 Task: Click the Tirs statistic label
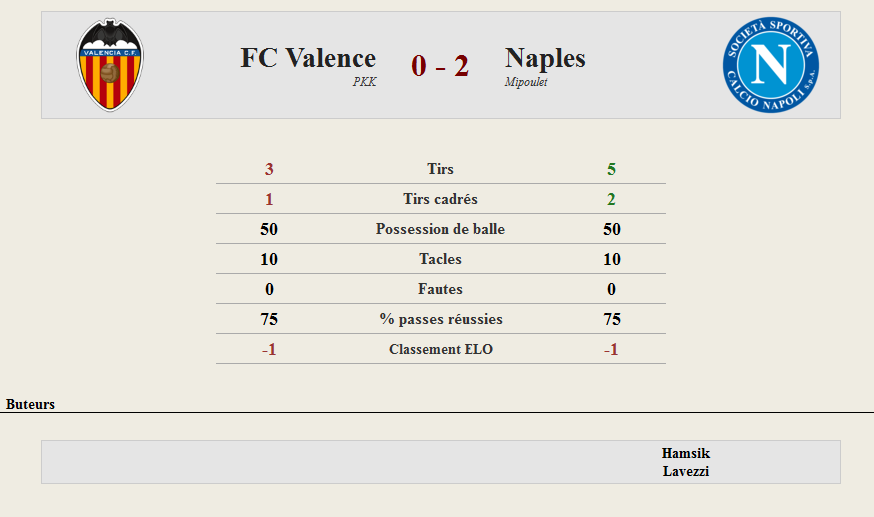tap(440, 169)
